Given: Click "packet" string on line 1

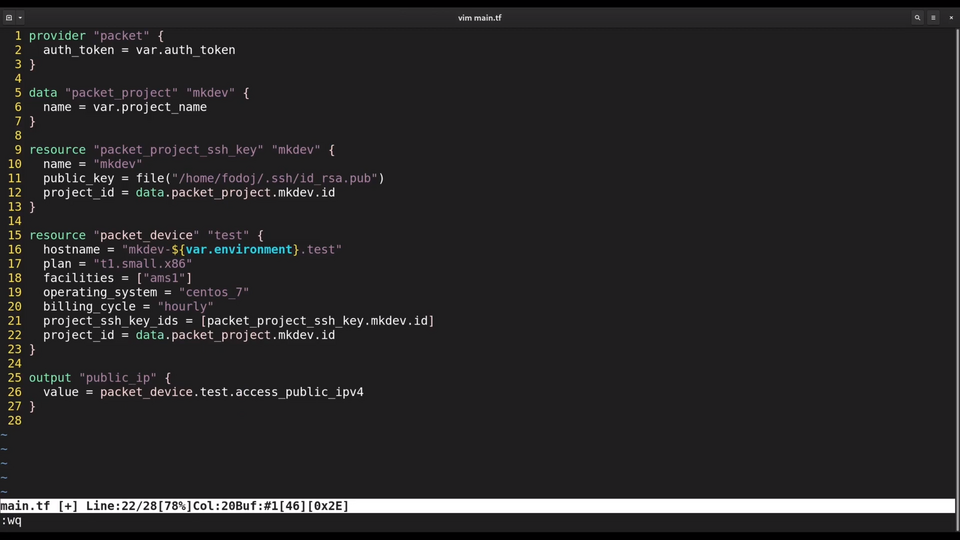Looking at the screenshot, I should point(121,36).
